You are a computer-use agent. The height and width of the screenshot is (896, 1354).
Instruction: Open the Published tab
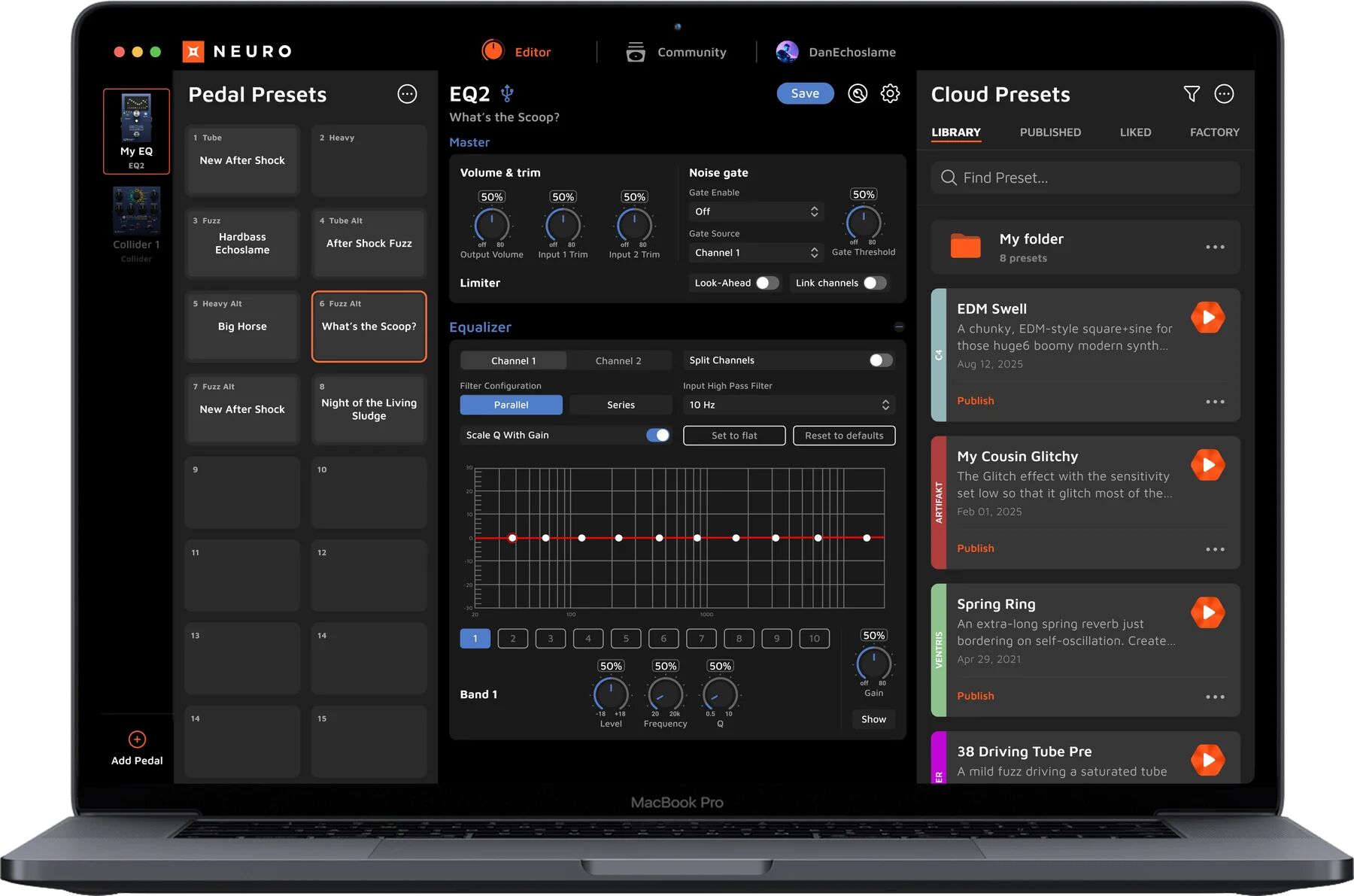pos(1050,132)
